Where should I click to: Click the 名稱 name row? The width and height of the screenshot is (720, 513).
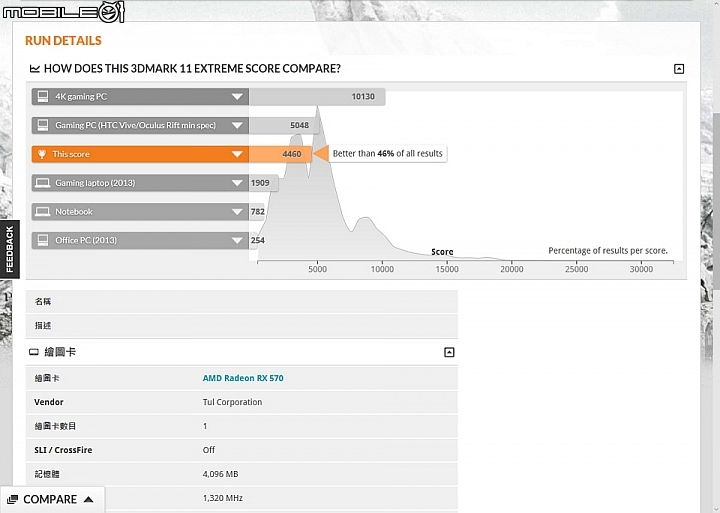242,302
